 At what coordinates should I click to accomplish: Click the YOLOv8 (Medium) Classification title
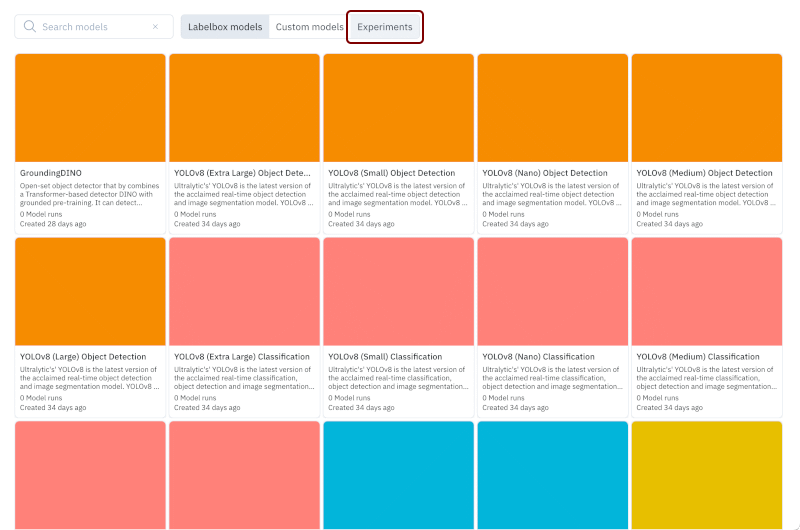point(697,357)
